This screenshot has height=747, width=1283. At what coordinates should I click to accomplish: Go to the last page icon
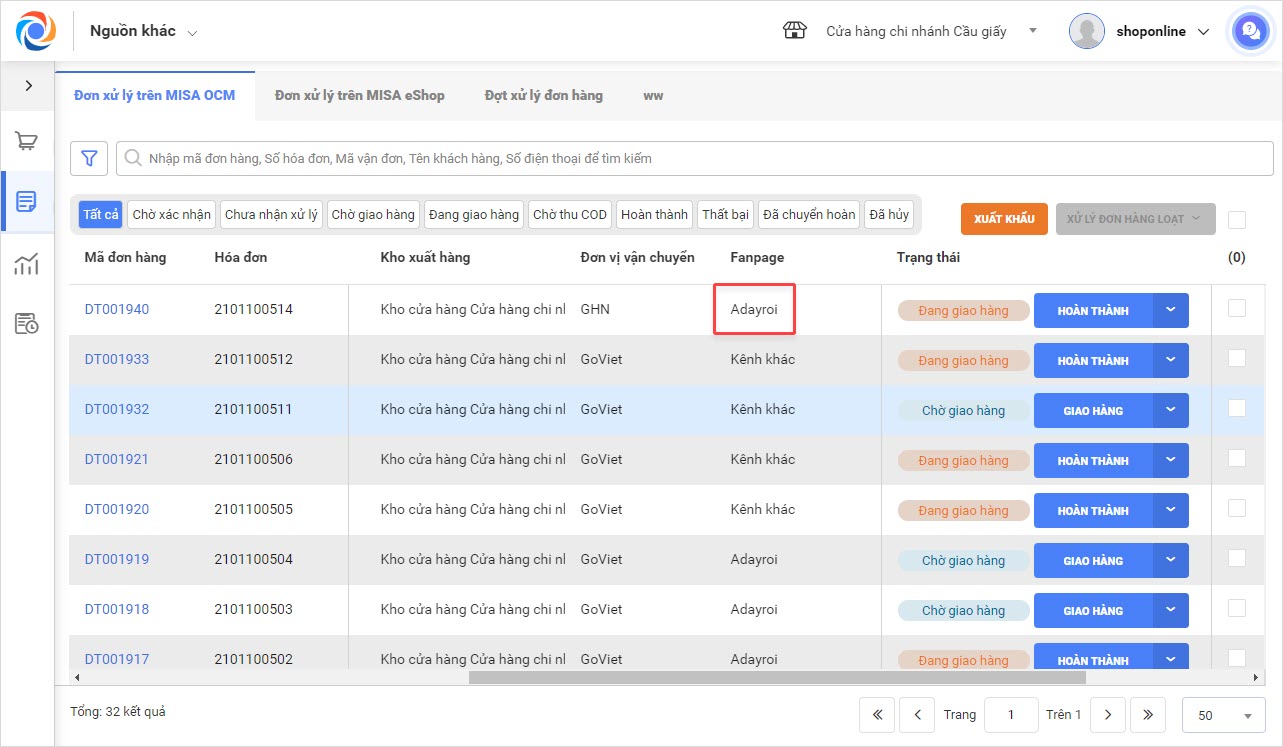[x=1148, y=715]
